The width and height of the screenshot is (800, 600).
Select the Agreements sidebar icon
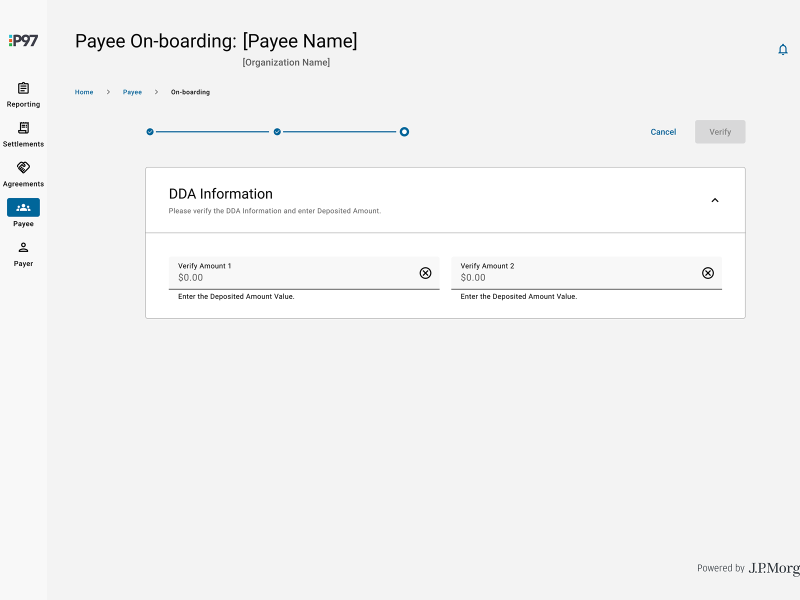tap(23, 170)
